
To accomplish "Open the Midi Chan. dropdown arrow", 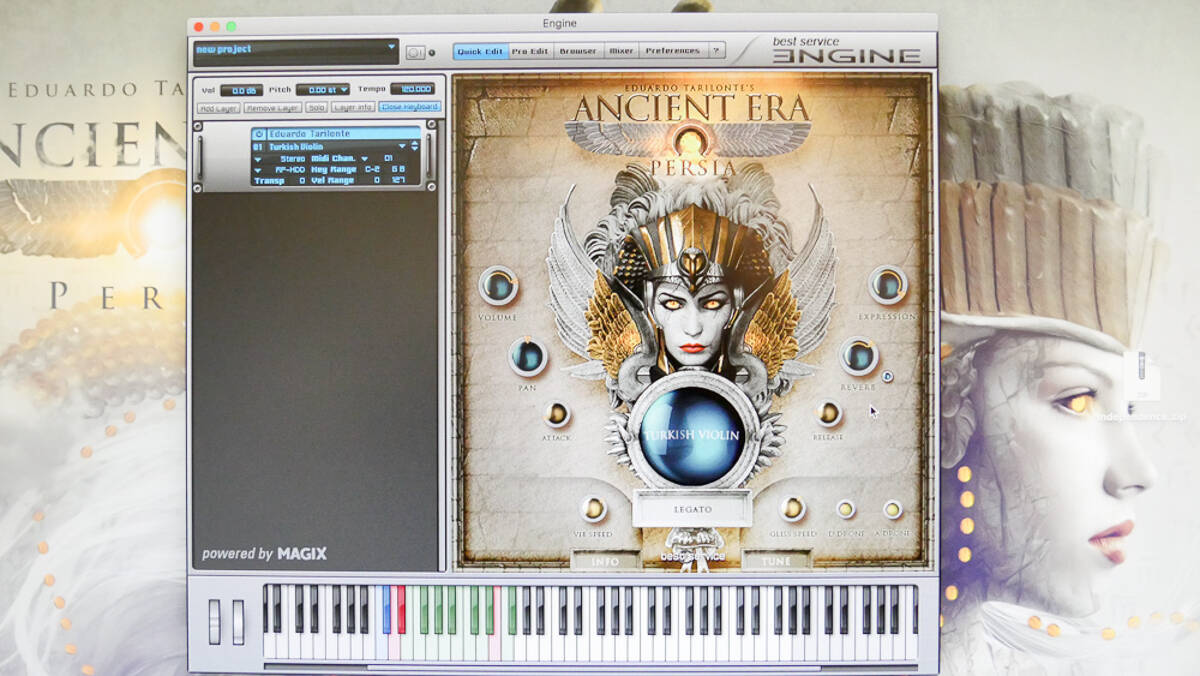I will point(364,158).
